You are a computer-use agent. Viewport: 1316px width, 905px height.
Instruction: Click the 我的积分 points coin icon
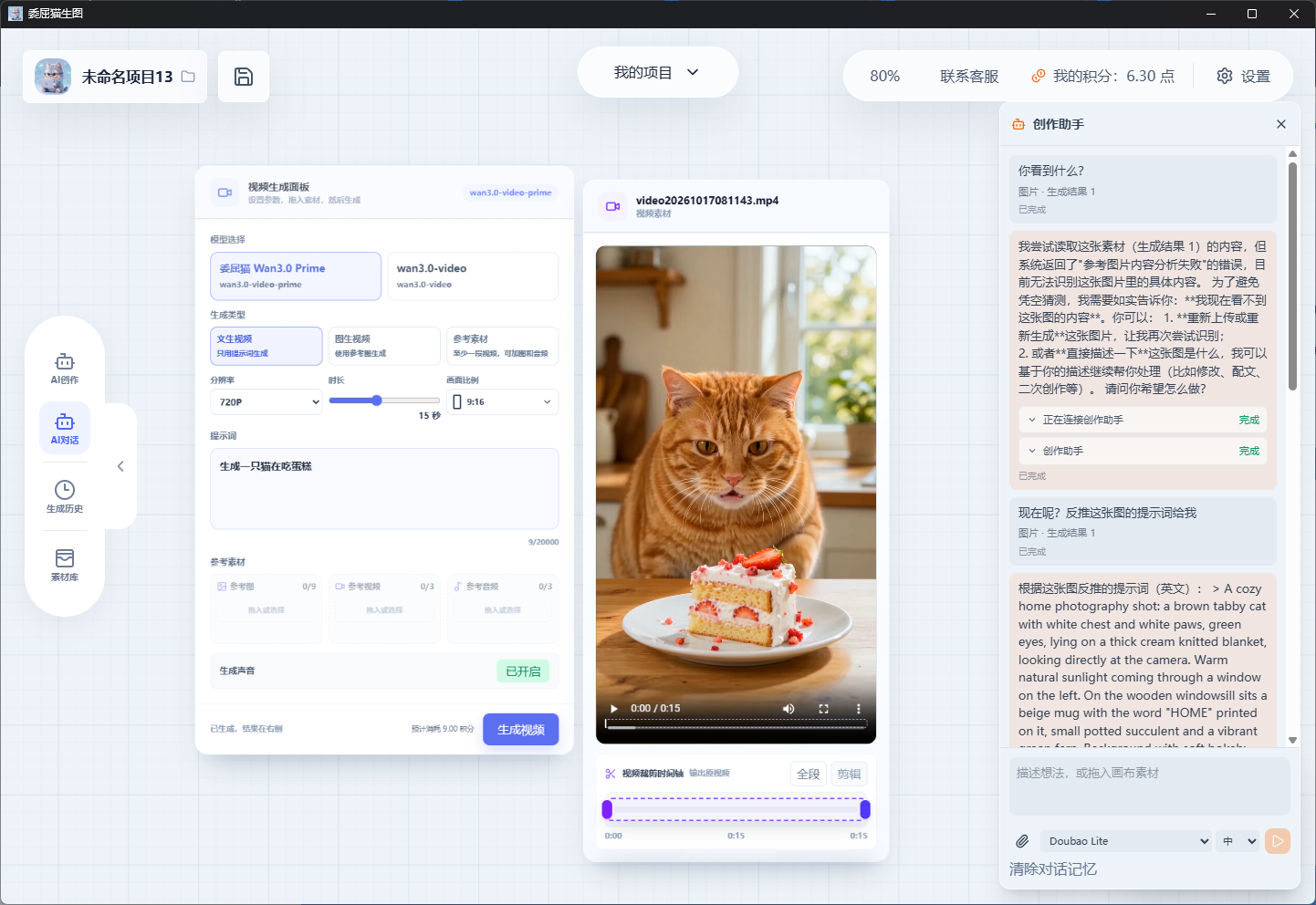click(1038, 76)
